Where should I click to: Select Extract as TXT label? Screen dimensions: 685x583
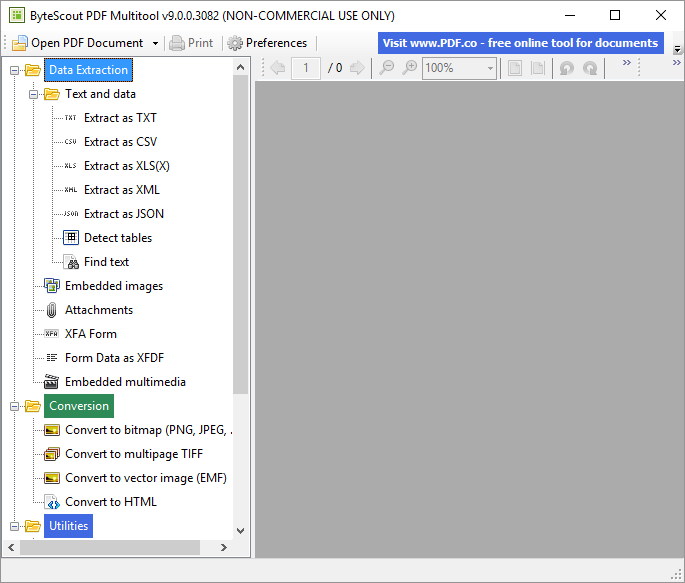120,118
